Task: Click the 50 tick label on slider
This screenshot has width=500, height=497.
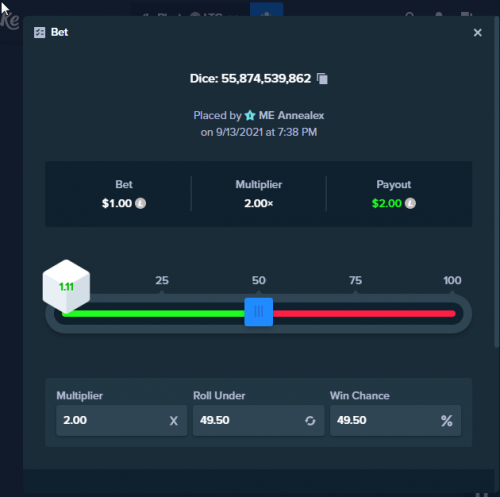Action: [x=259, y=280]
